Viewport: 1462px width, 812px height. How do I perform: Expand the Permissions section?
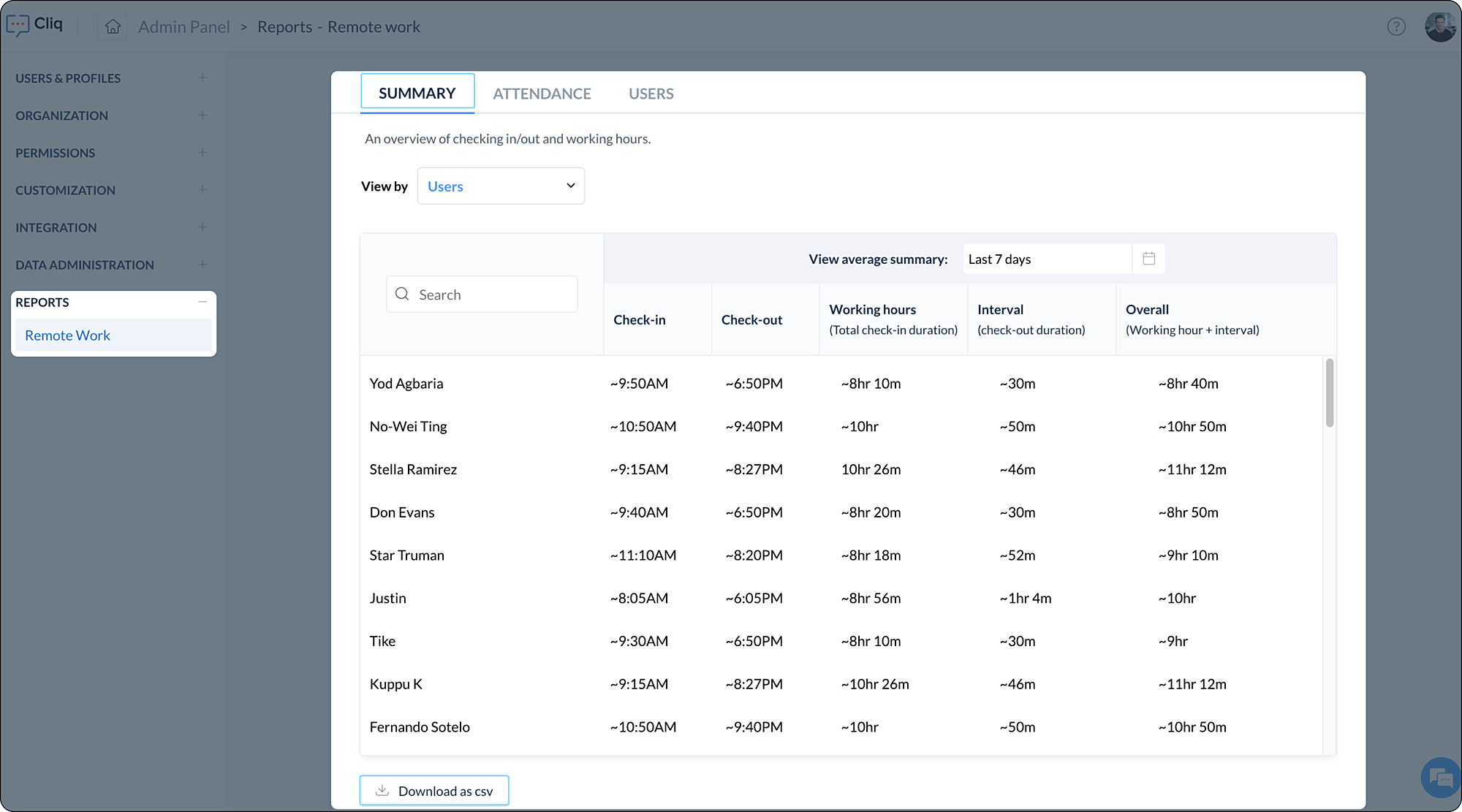[x=202, y=152]
